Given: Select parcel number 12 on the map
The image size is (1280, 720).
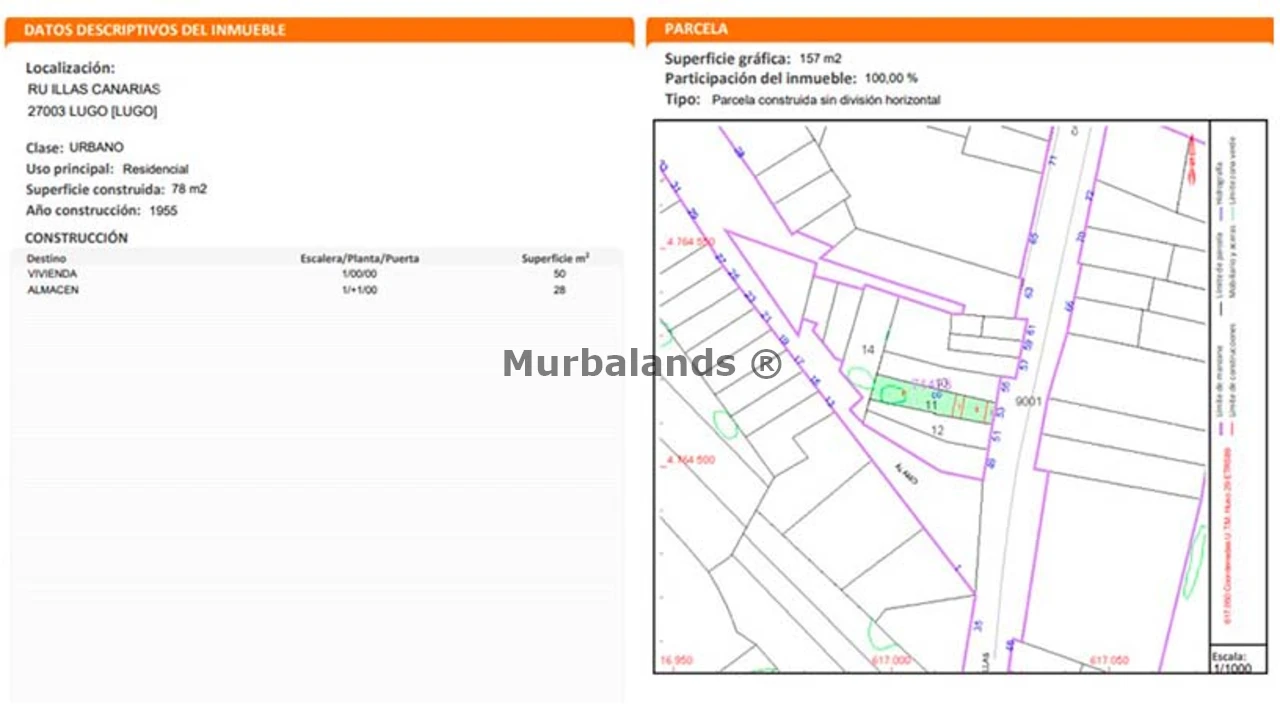Looking at the screenshot, I should [x=937, y=430].
